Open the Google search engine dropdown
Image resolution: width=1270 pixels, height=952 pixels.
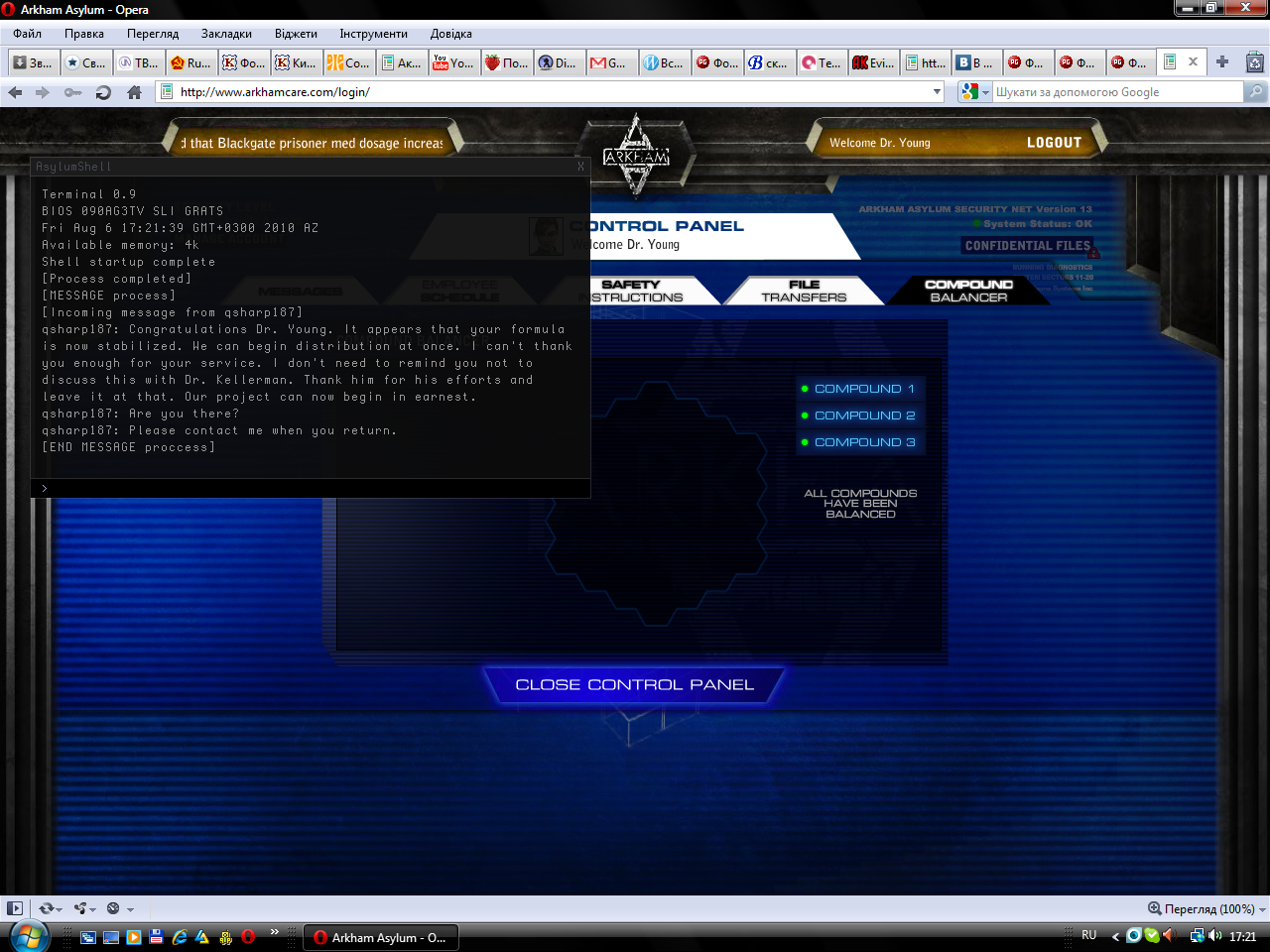click(985, 92)
